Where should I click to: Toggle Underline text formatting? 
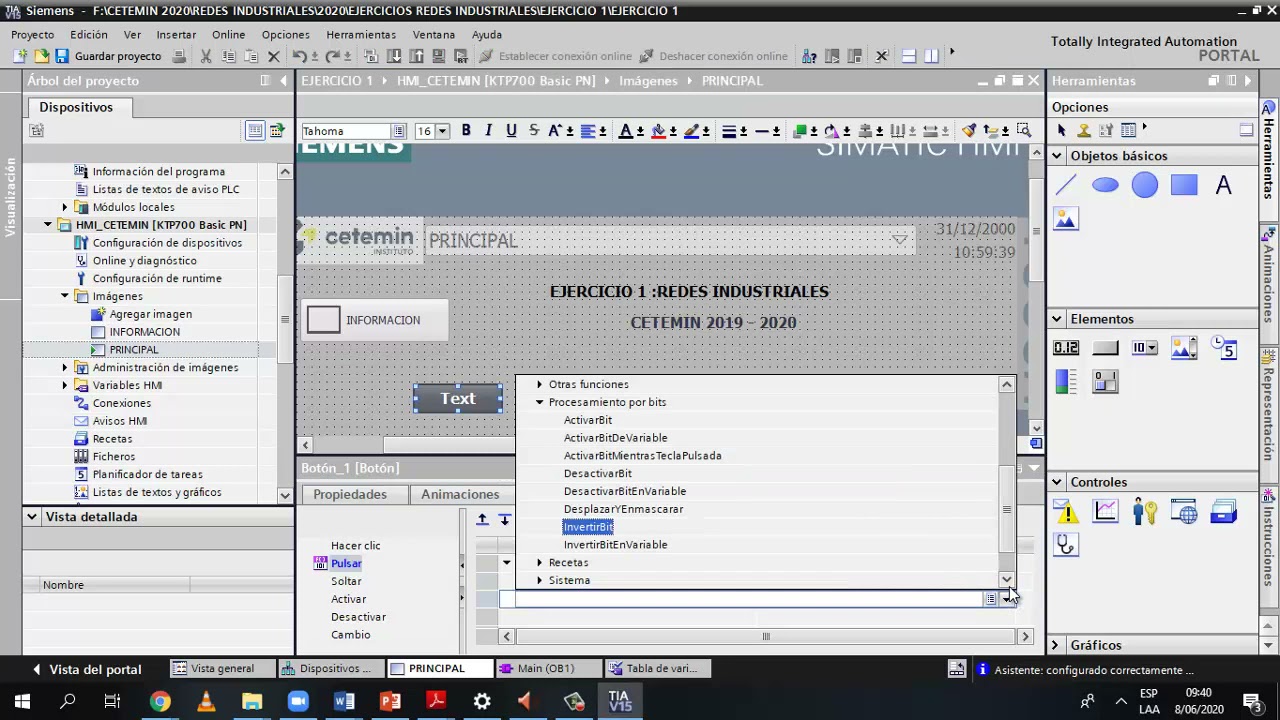[x=511, y=131]
